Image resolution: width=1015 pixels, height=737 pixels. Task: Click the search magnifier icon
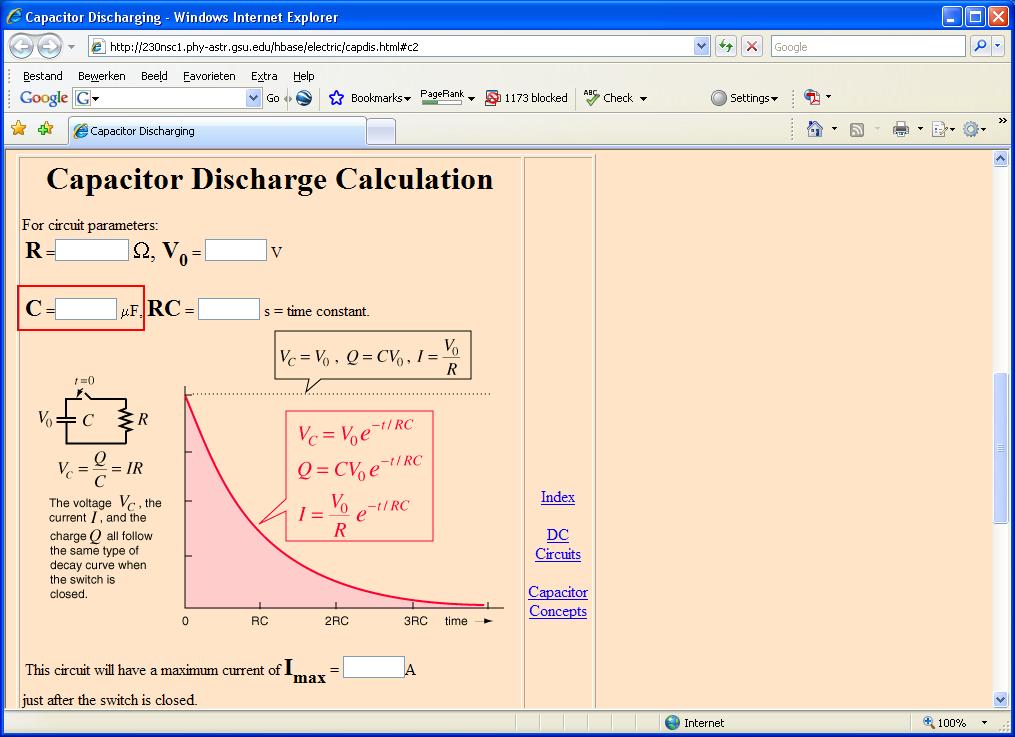coord(979,47)
